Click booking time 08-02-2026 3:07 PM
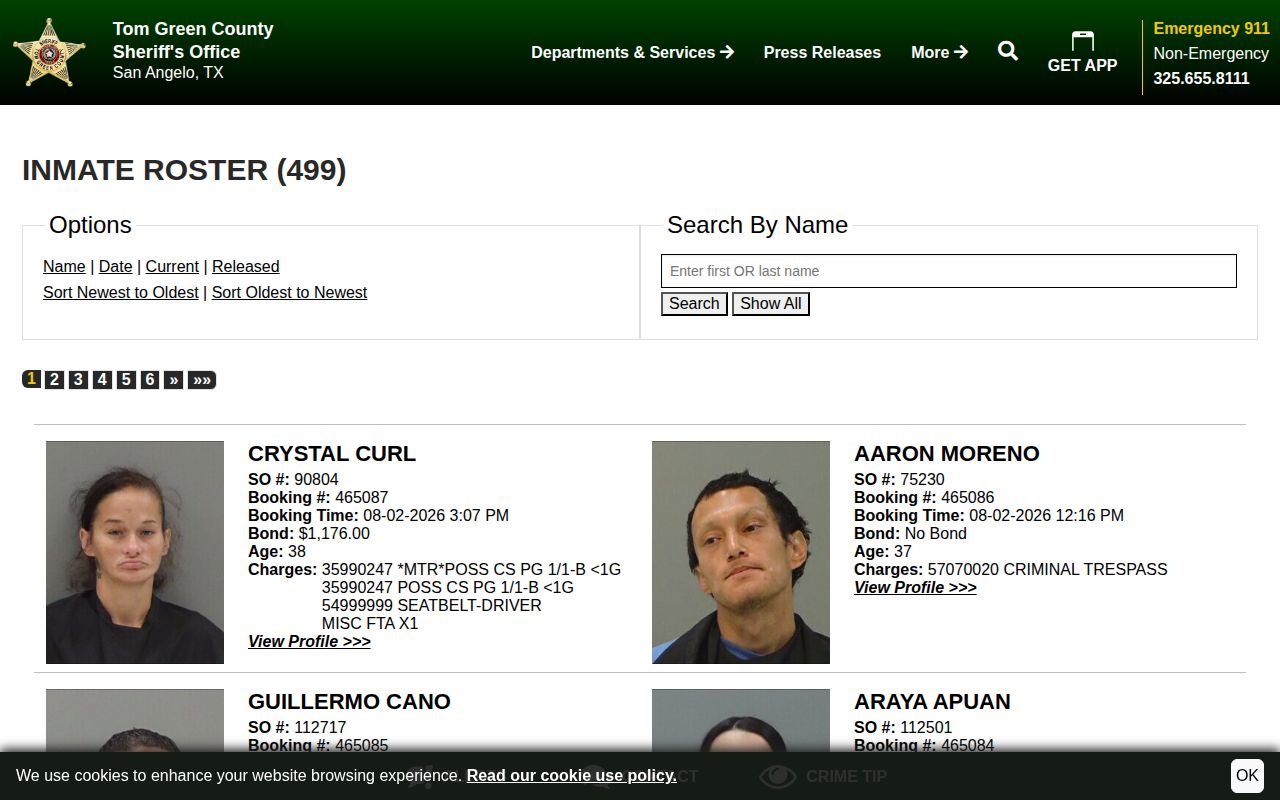 pos(436,515)
